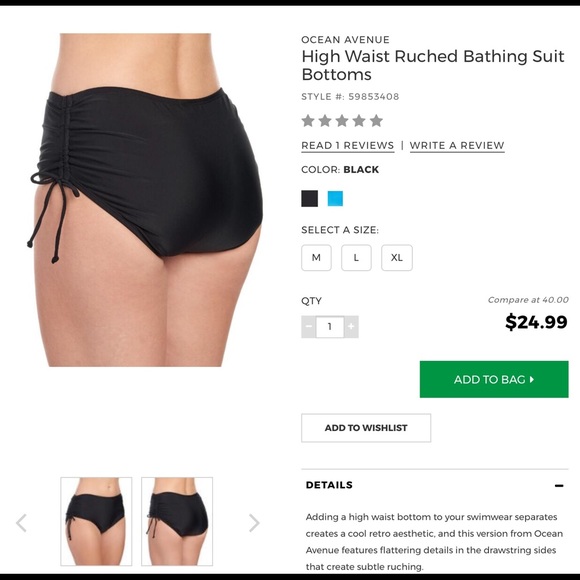Decrease quantity with the minus button
Viewport: 580px width, 580px height.
(308, 327)
